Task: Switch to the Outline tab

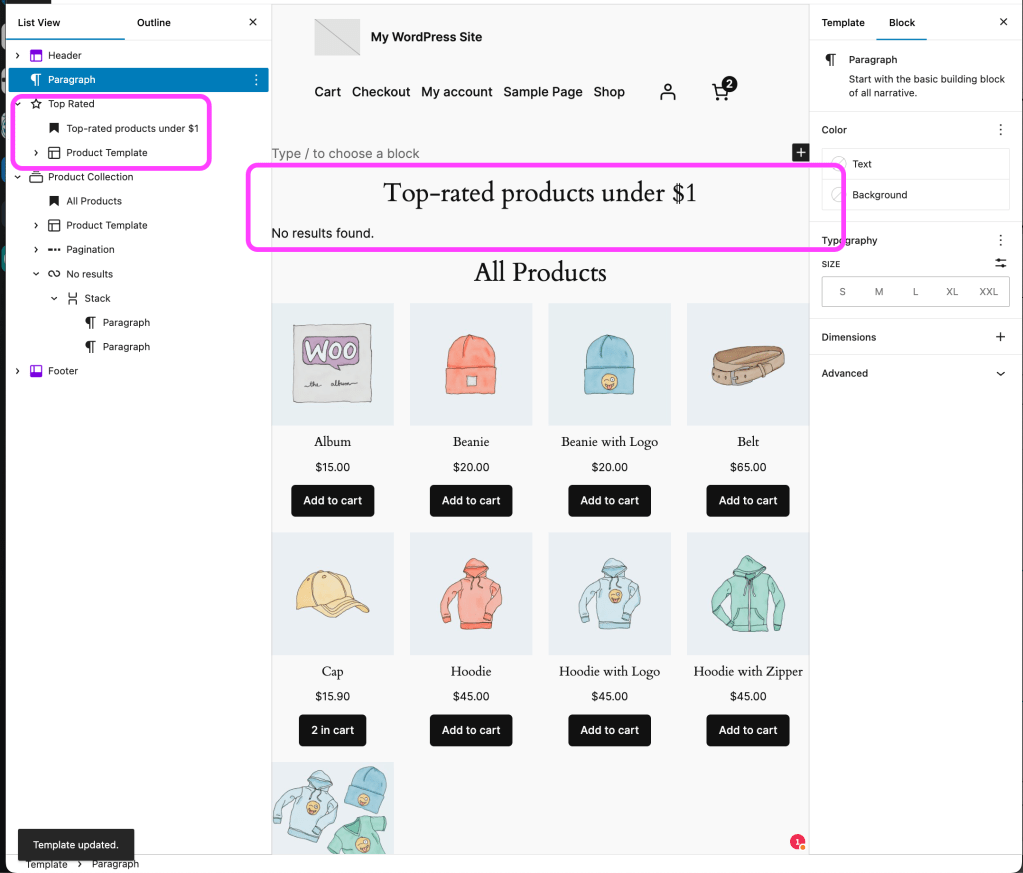Action: (x=153, y=22)
